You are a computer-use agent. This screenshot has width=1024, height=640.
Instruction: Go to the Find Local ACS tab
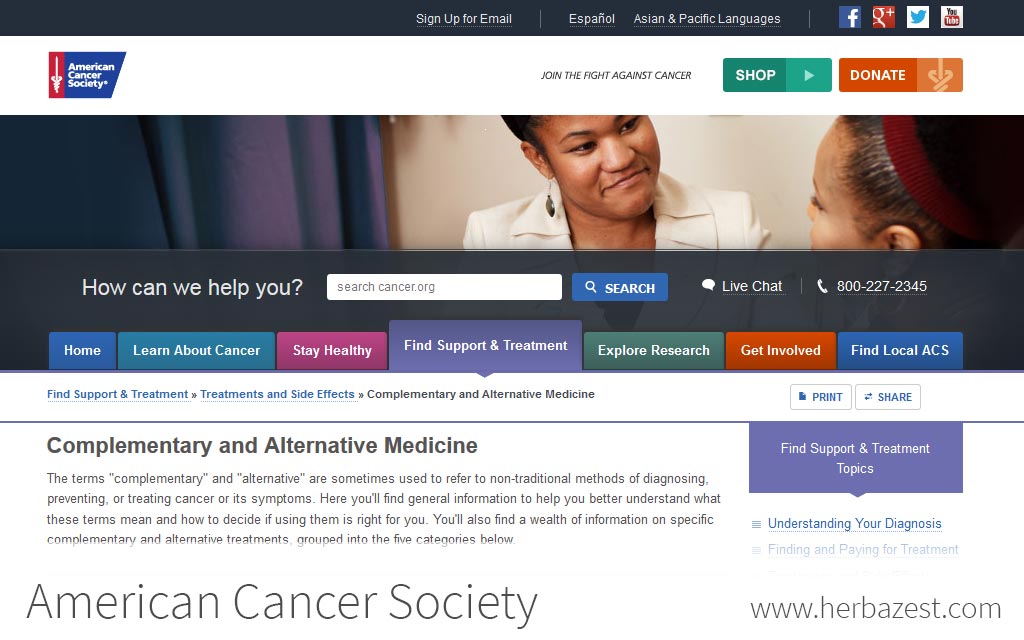pos(900,351)
